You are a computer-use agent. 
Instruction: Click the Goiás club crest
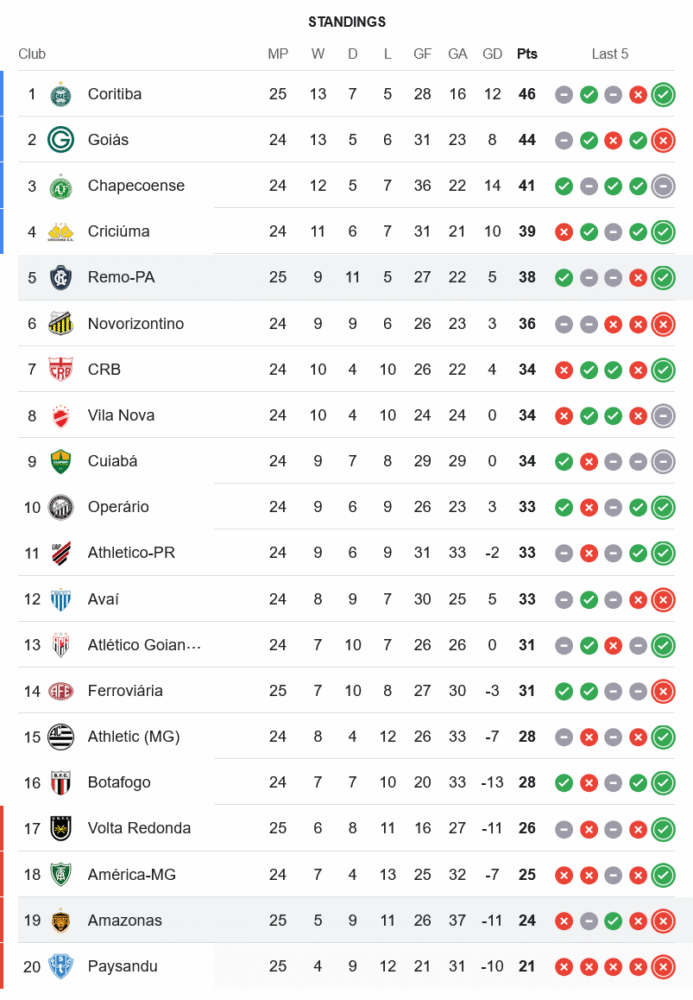click(61, 140)
